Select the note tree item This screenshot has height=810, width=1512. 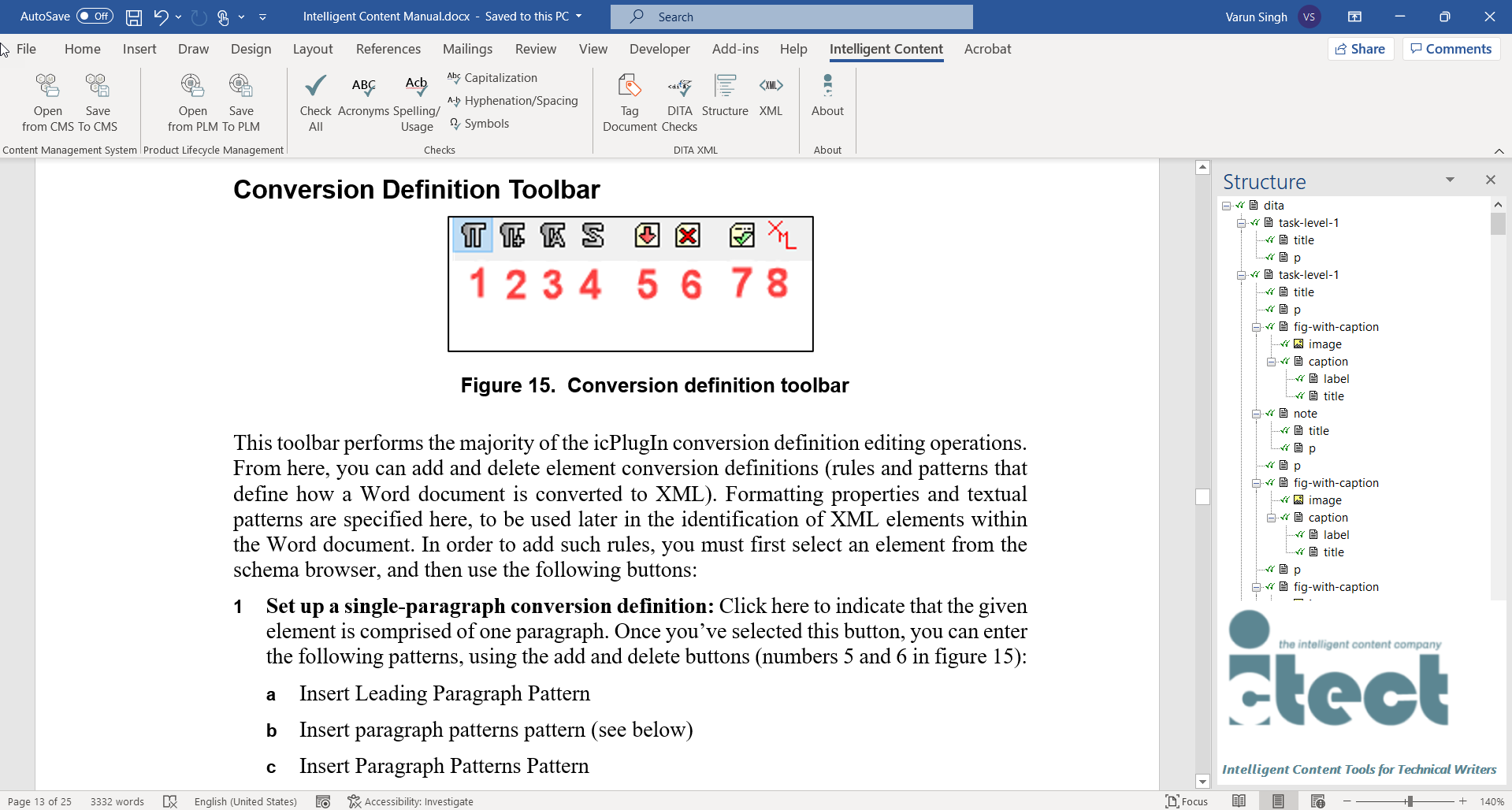click(x=1305, y=414)
